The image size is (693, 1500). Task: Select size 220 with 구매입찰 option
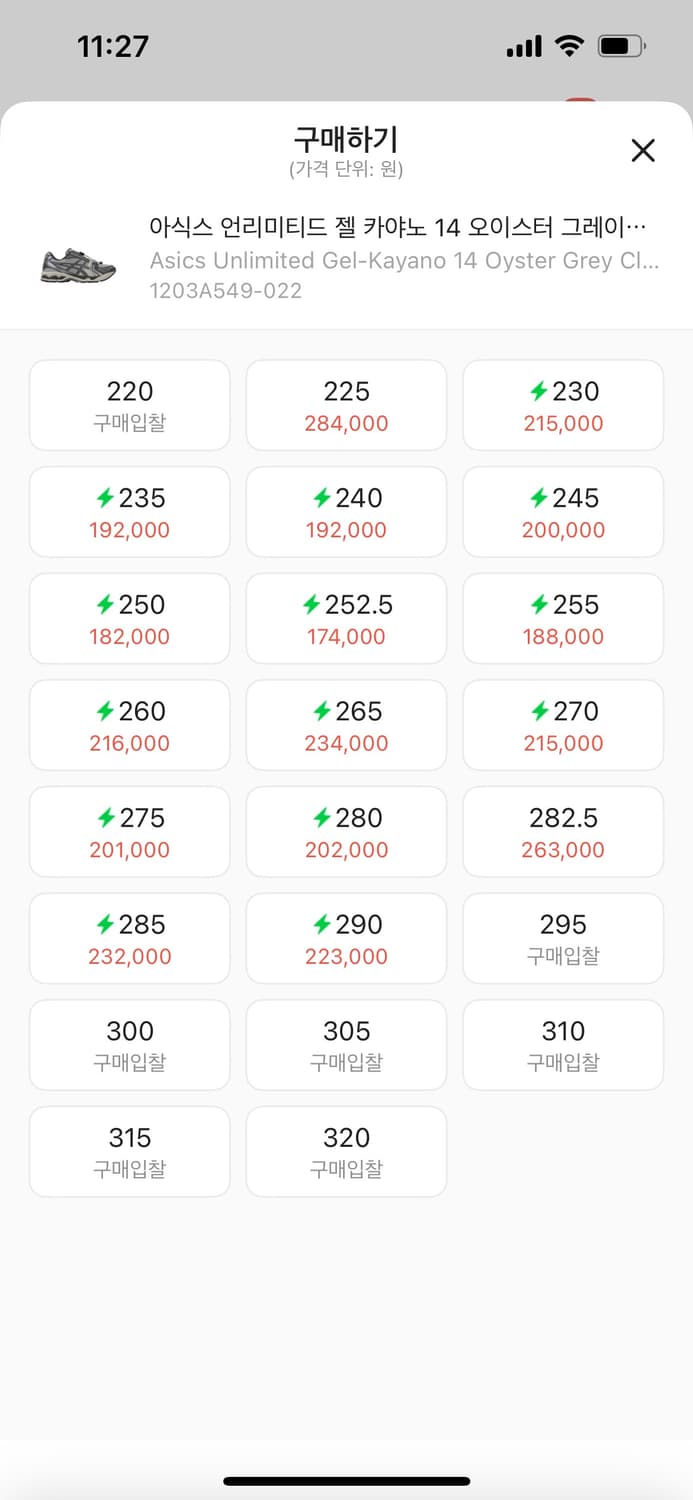tap(129, 405)
